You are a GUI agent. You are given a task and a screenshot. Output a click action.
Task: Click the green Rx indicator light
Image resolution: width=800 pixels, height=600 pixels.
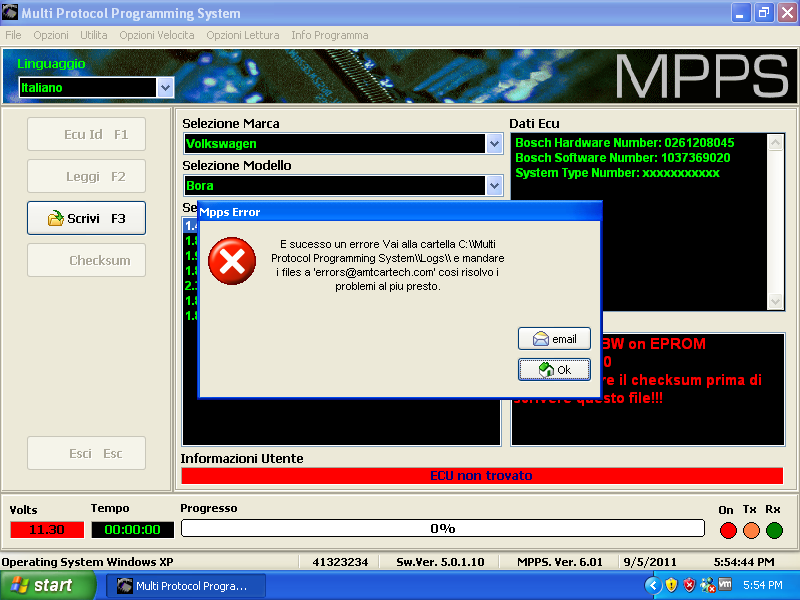tap(774, 530)
